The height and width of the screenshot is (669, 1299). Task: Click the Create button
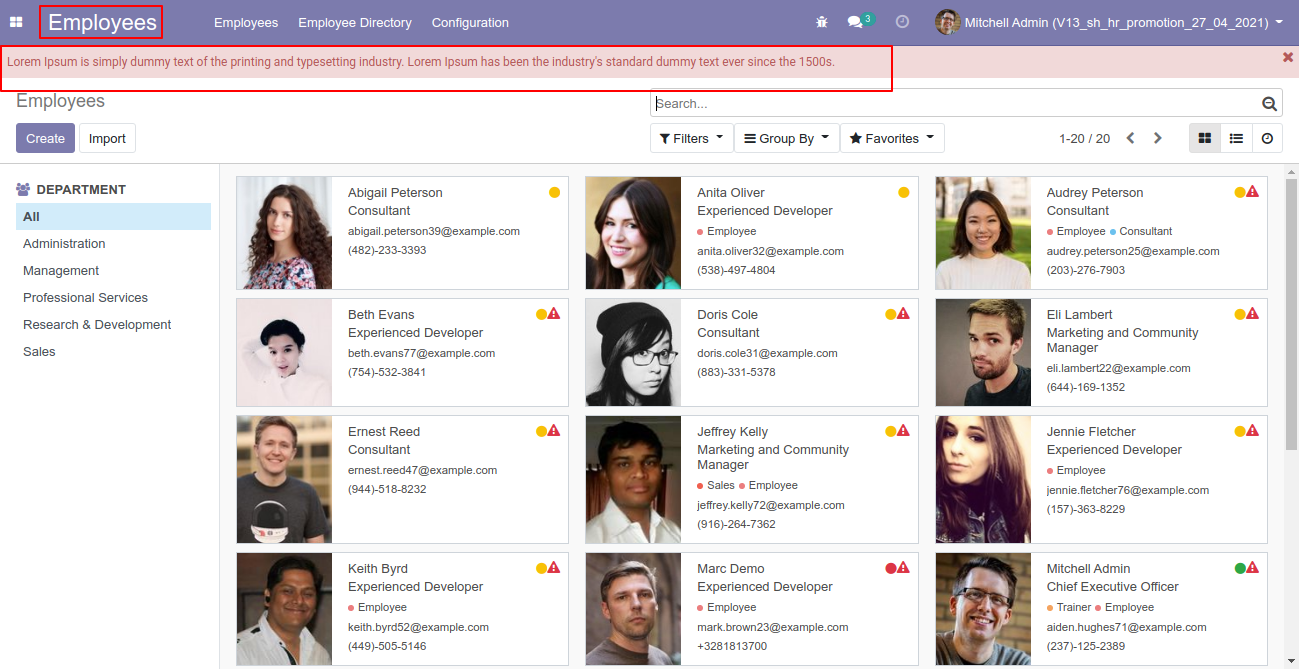coord(45,139)
